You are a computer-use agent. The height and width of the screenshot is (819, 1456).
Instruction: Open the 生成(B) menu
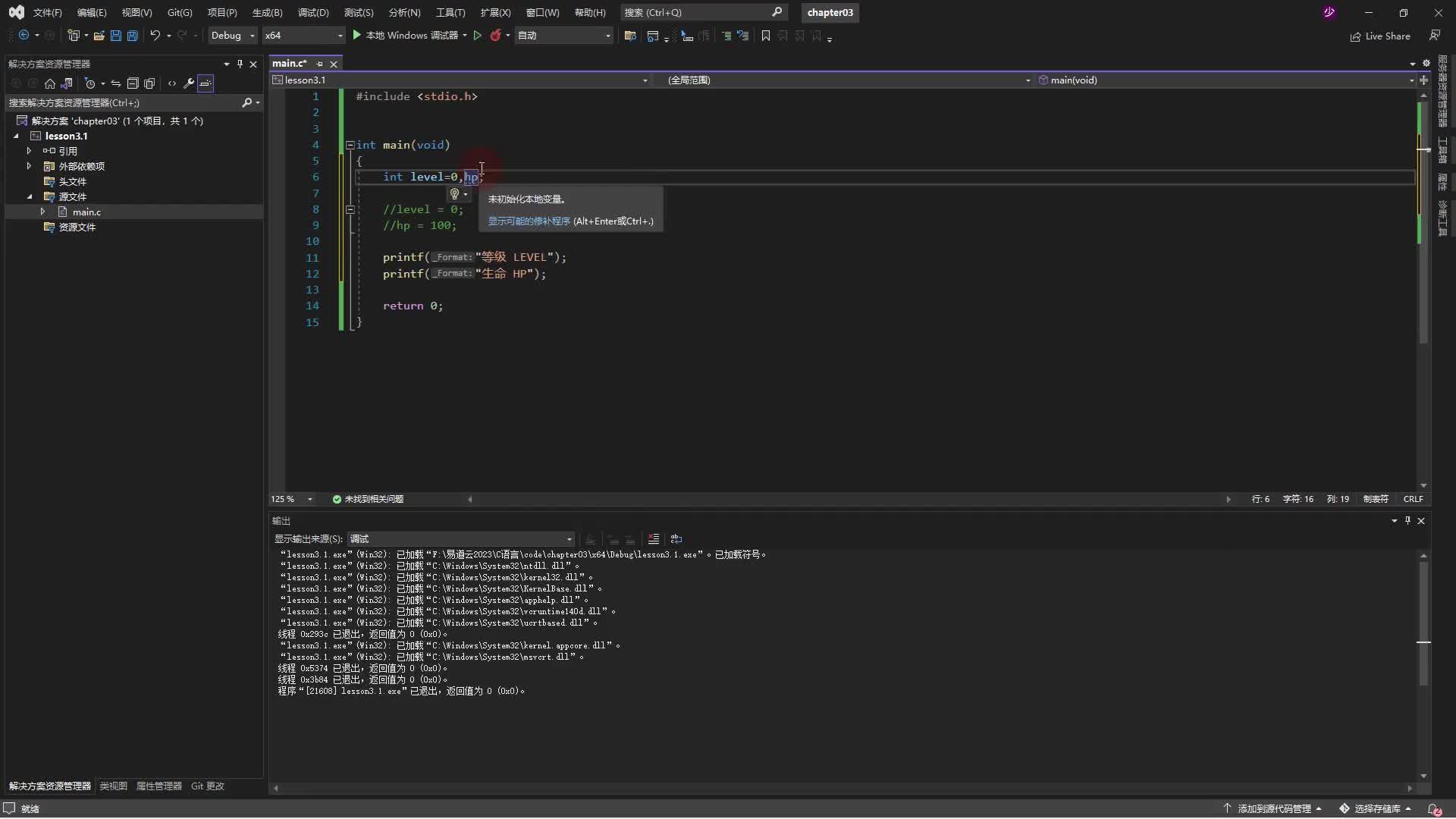coord(267,13)
